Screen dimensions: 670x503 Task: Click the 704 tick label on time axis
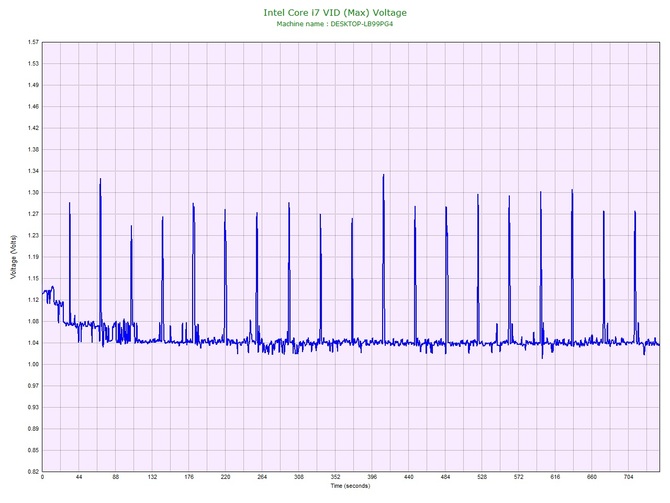point(629,477)
